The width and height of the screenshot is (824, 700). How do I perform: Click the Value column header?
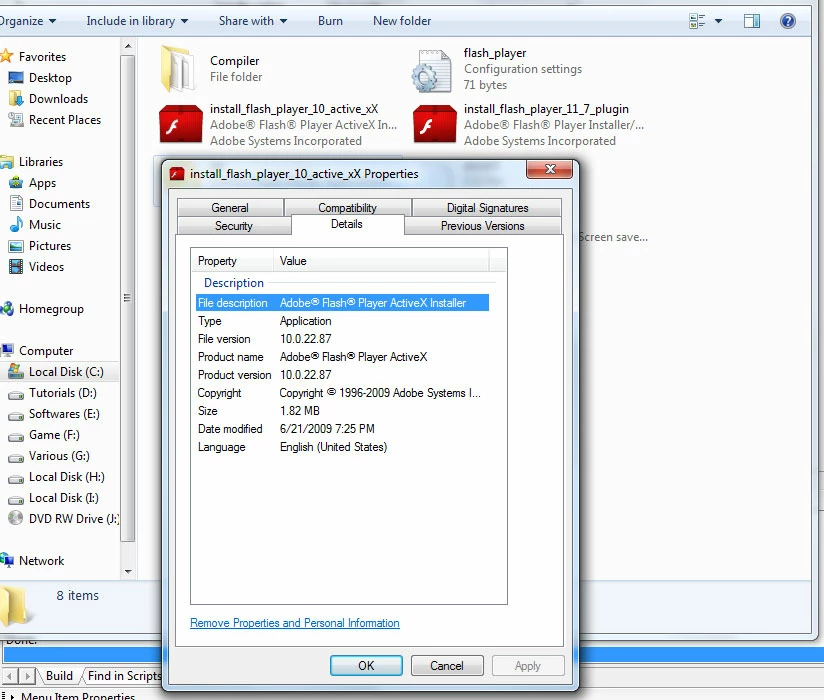click(381, 261)
